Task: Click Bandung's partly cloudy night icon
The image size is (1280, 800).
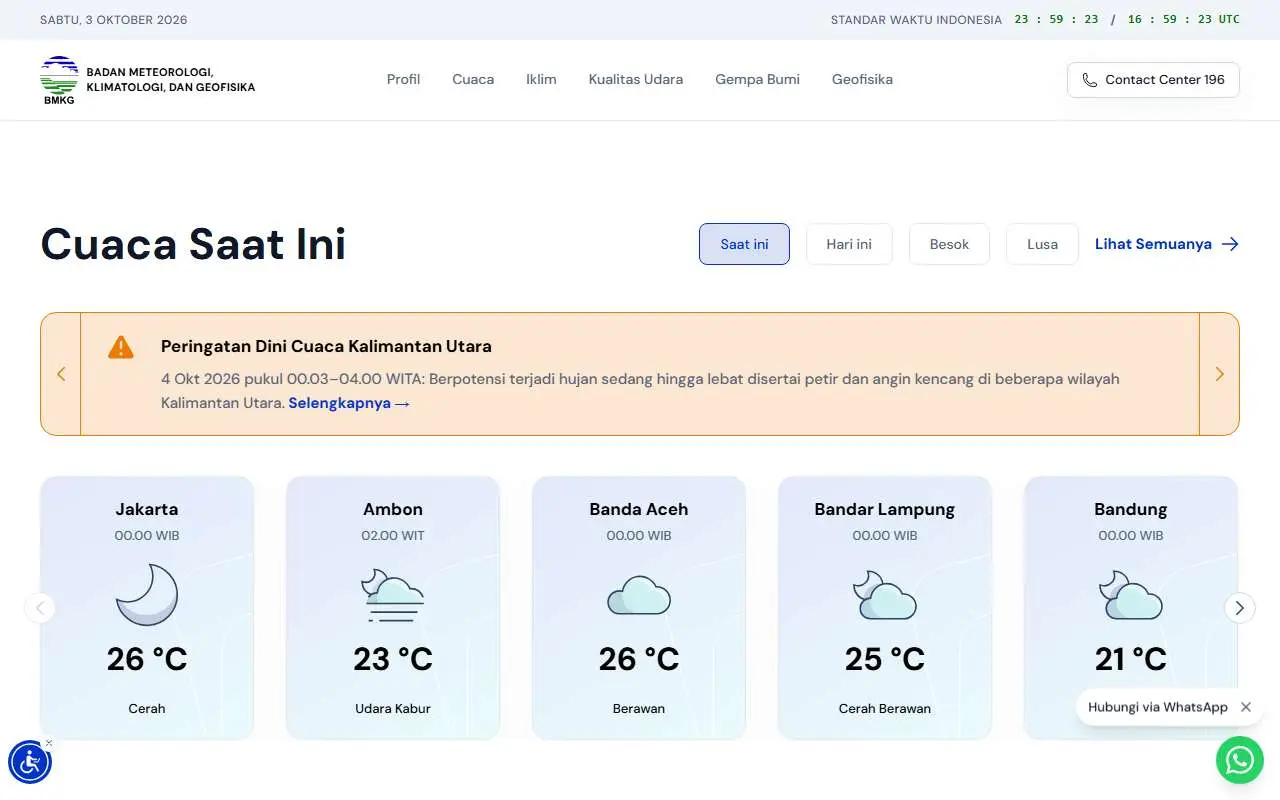Action: point(1131,595)
